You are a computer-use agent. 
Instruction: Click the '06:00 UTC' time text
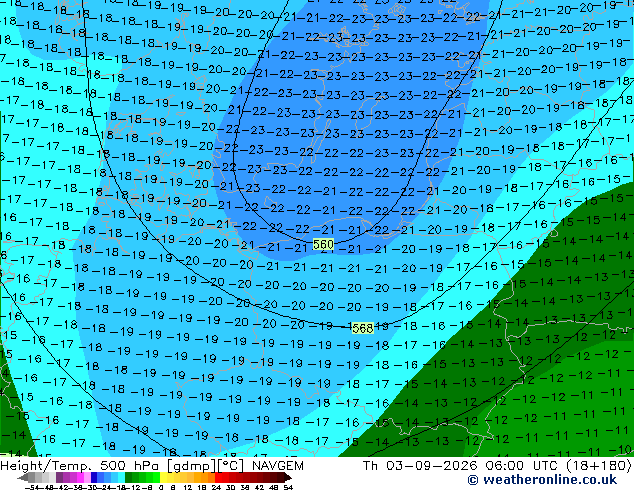[523, 466]
